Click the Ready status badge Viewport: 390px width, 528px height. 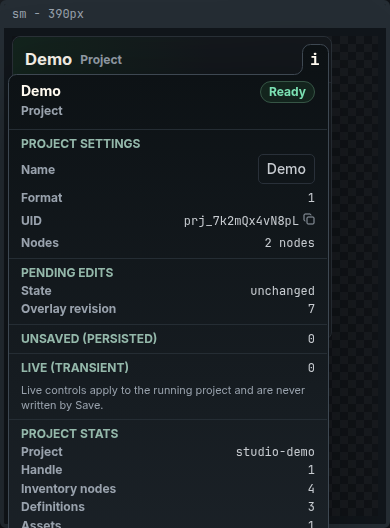click(x=287, y=92)
